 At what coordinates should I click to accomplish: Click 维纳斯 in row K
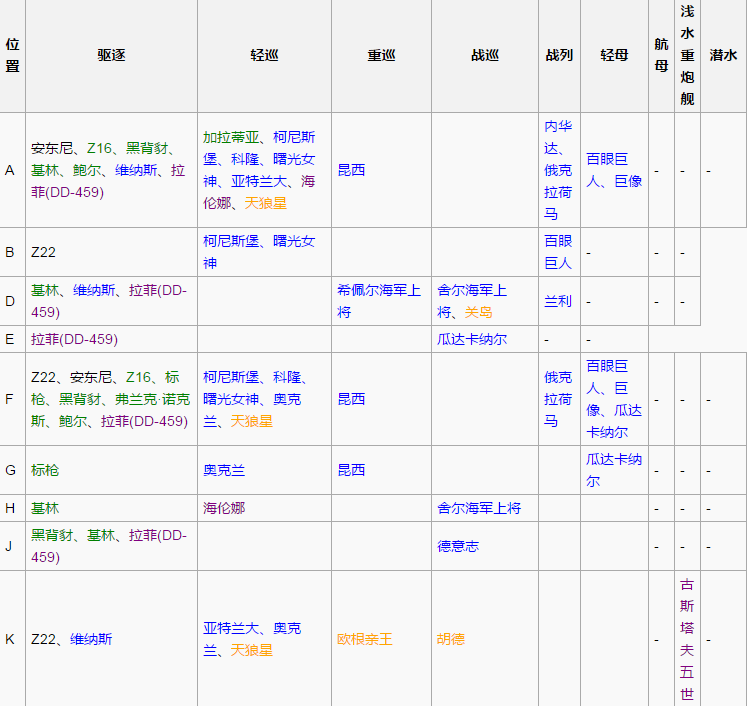[91, 639]
